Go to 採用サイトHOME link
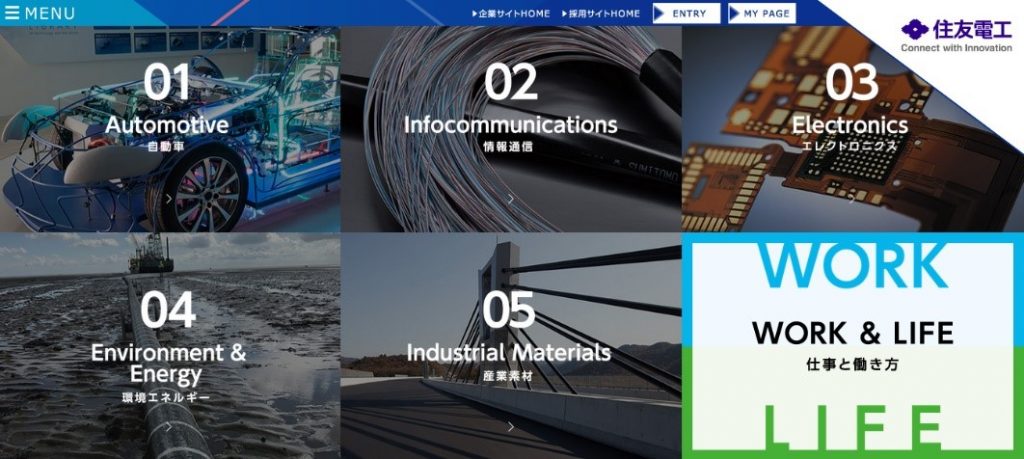Image resolution: width=1024 pixels, height=459 pixels. click(601, 13)
